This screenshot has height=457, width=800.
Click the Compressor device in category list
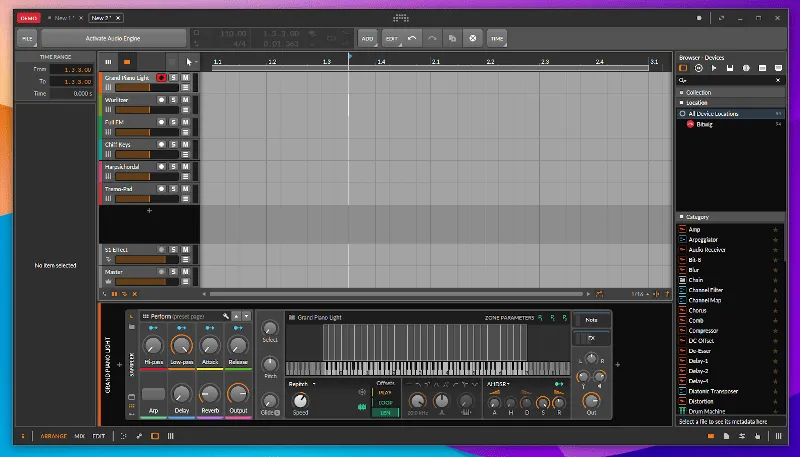coord(704,330)
